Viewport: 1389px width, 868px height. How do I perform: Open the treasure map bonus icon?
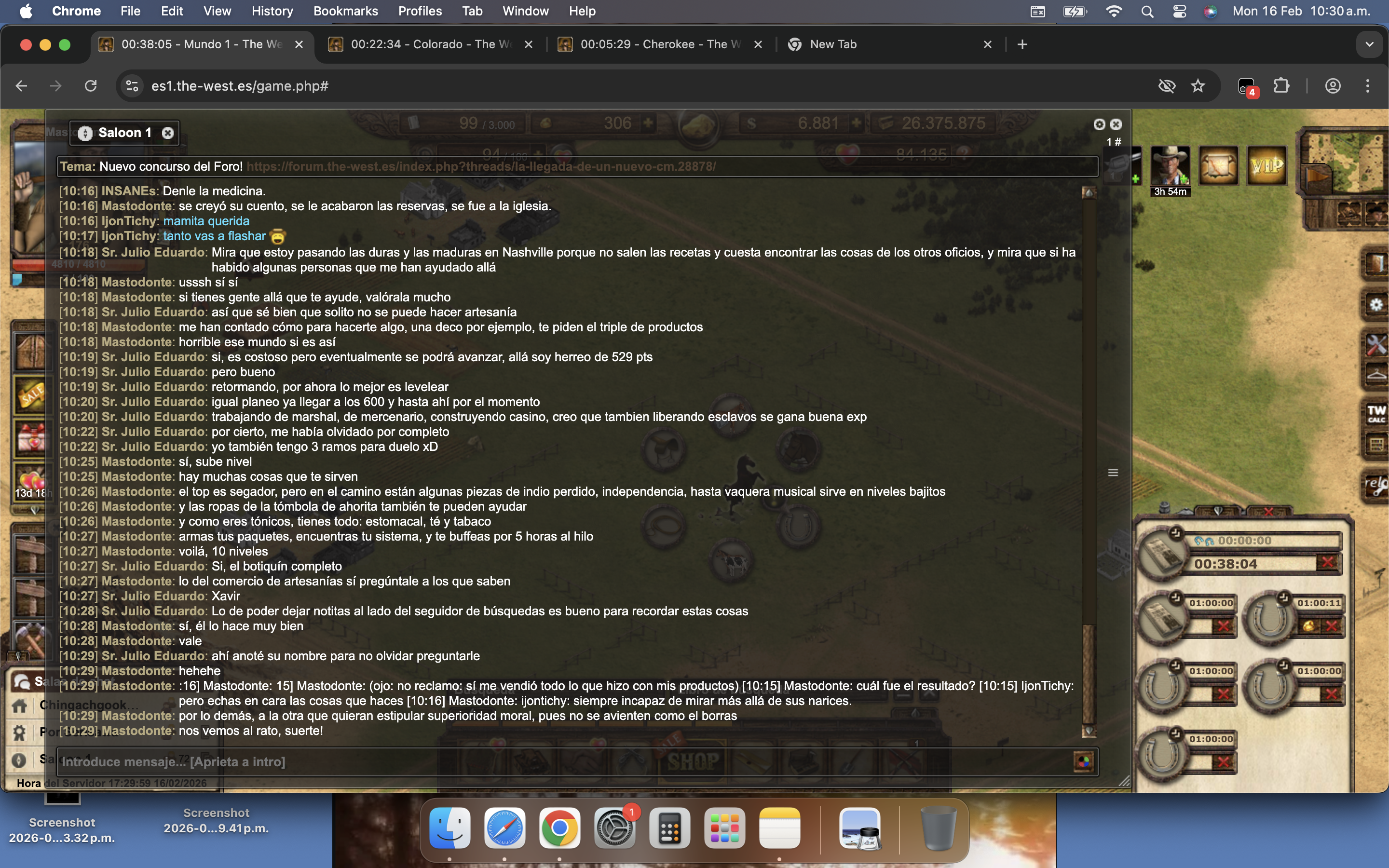1219,166
